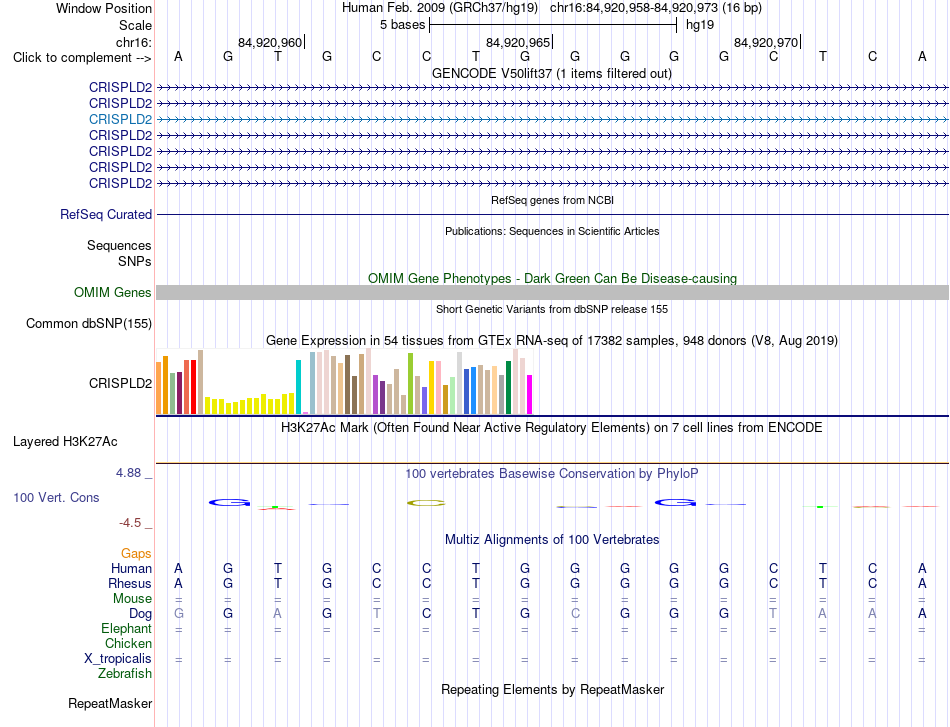Viewport: 950px width, 727px height.
Task: Click the X_tropicalis species label
Action: tap(118, 659)
